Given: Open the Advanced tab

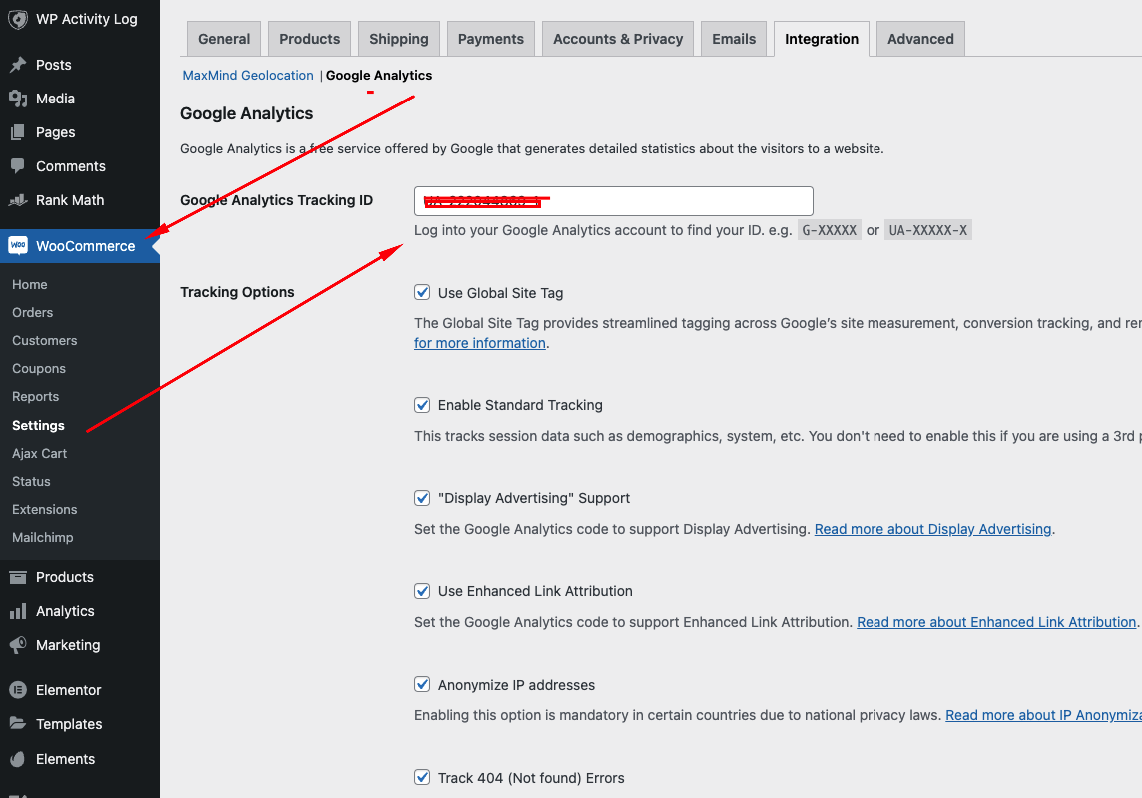Looking at the screenshot, I should click(x=920, y=39).
